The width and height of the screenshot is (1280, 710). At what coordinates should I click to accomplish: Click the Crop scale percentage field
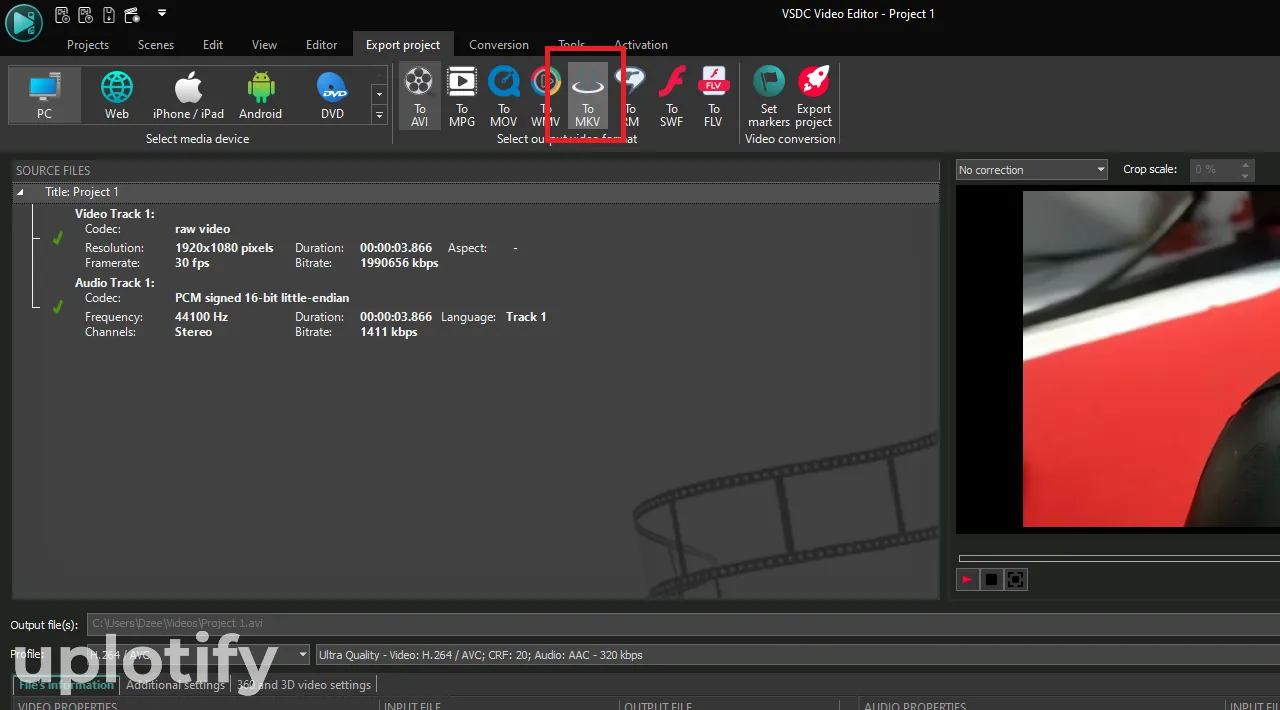click(1213, 170)
